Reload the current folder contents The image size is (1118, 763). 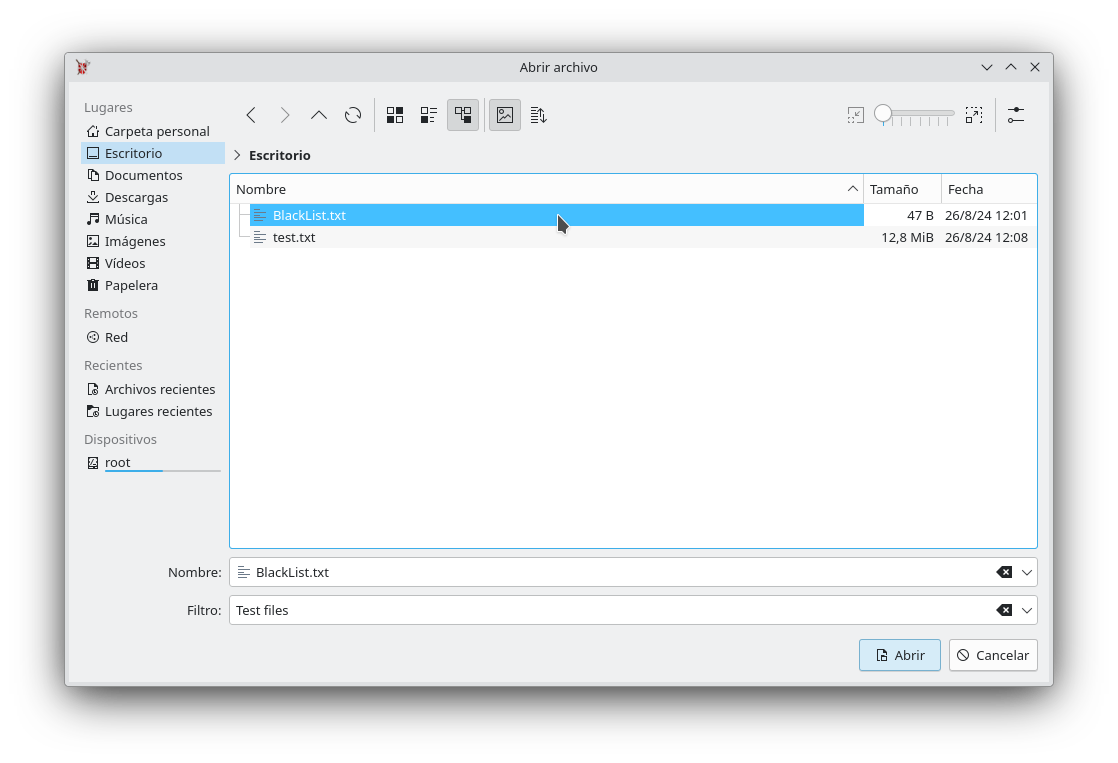click(x=353, y=115)
